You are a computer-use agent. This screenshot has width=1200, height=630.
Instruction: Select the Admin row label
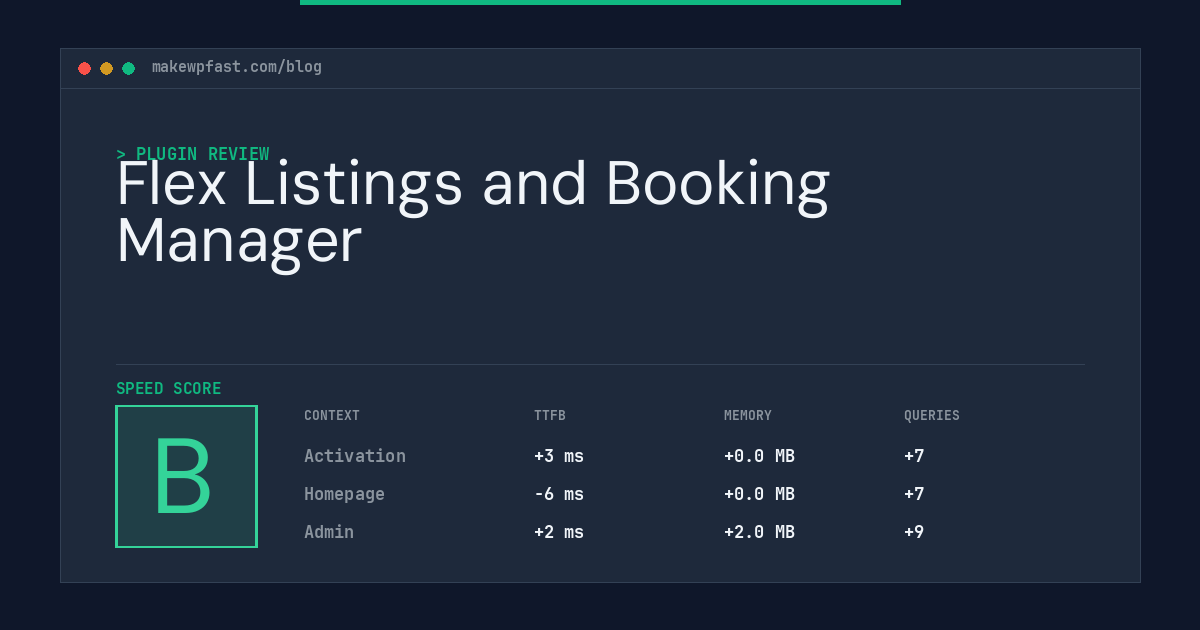pyautogui.click(x=329, y=532)
